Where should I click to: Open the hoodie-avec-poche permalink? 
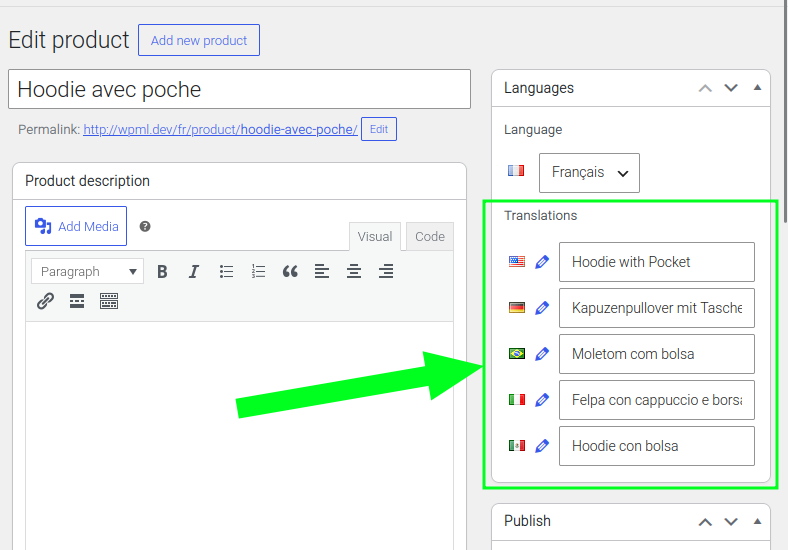click(221, 130)
